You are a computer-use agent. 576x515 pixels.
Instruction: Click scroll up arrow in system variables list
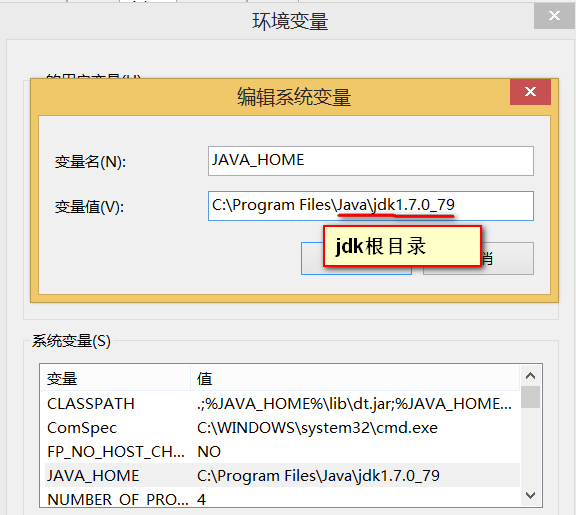pos(530,376)
